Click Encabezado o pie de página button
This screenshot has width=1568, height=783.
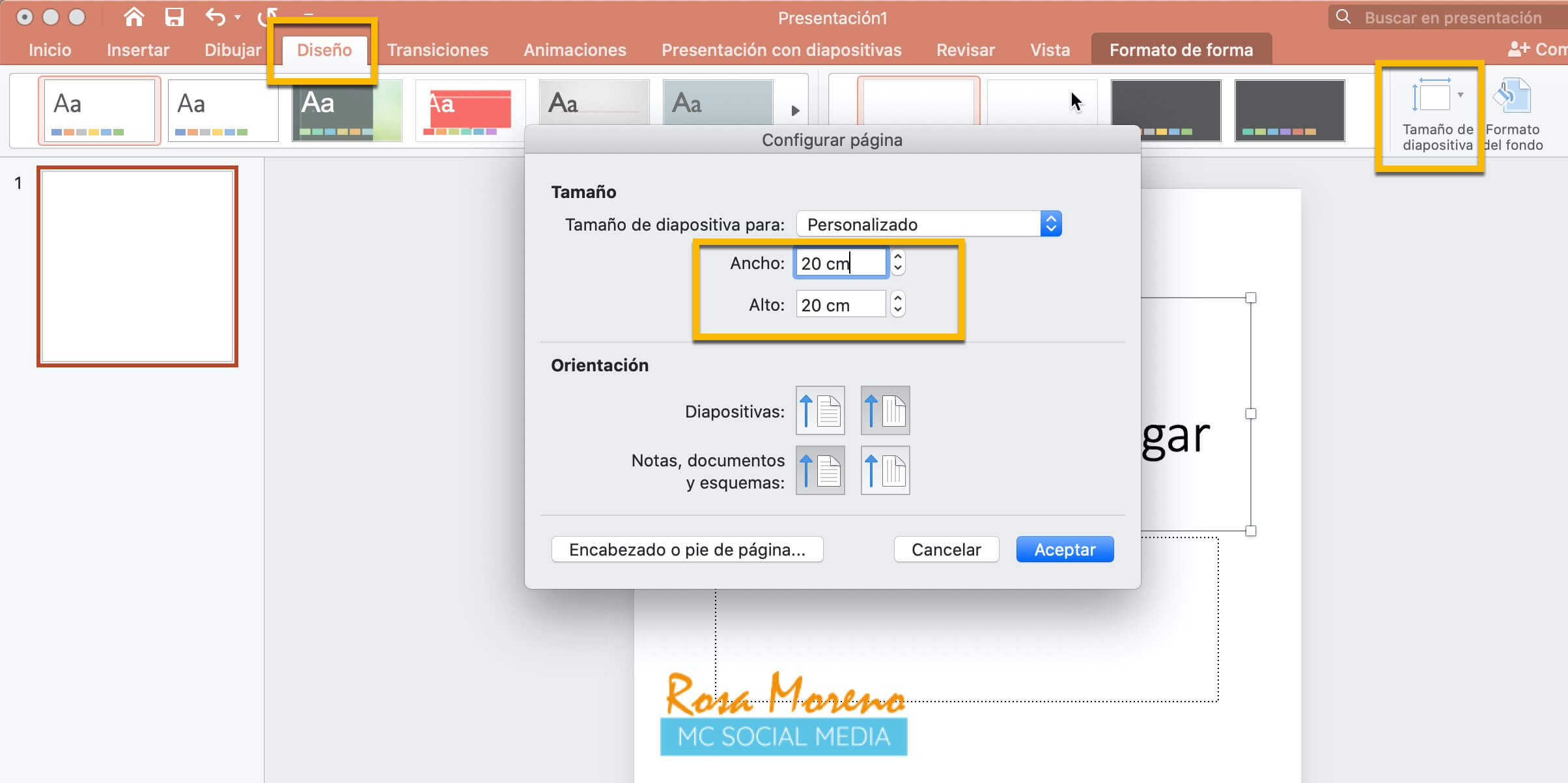[687, 549]
